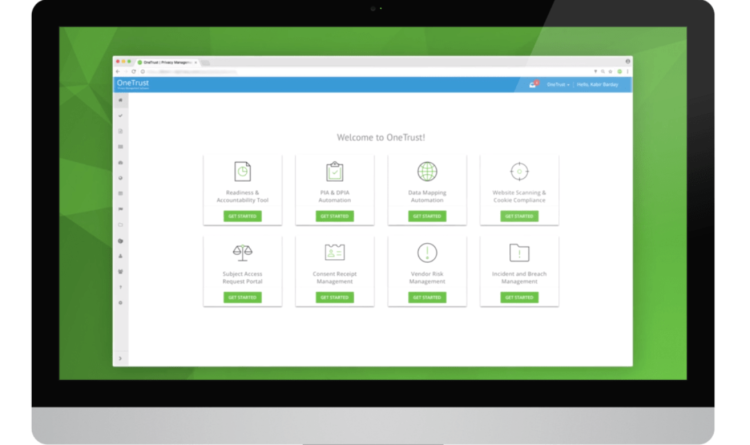Viewport: 750px width, 445px height.
Task: Close the OneTrust browser tab
Action: 196,62
